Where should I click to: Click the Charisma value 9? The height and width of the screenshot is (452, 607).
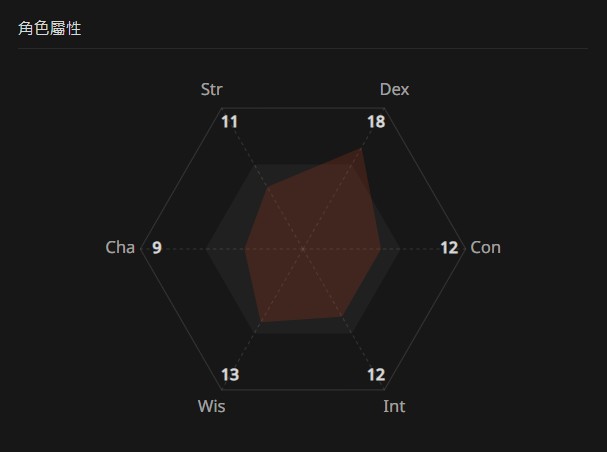pos(157,247)
